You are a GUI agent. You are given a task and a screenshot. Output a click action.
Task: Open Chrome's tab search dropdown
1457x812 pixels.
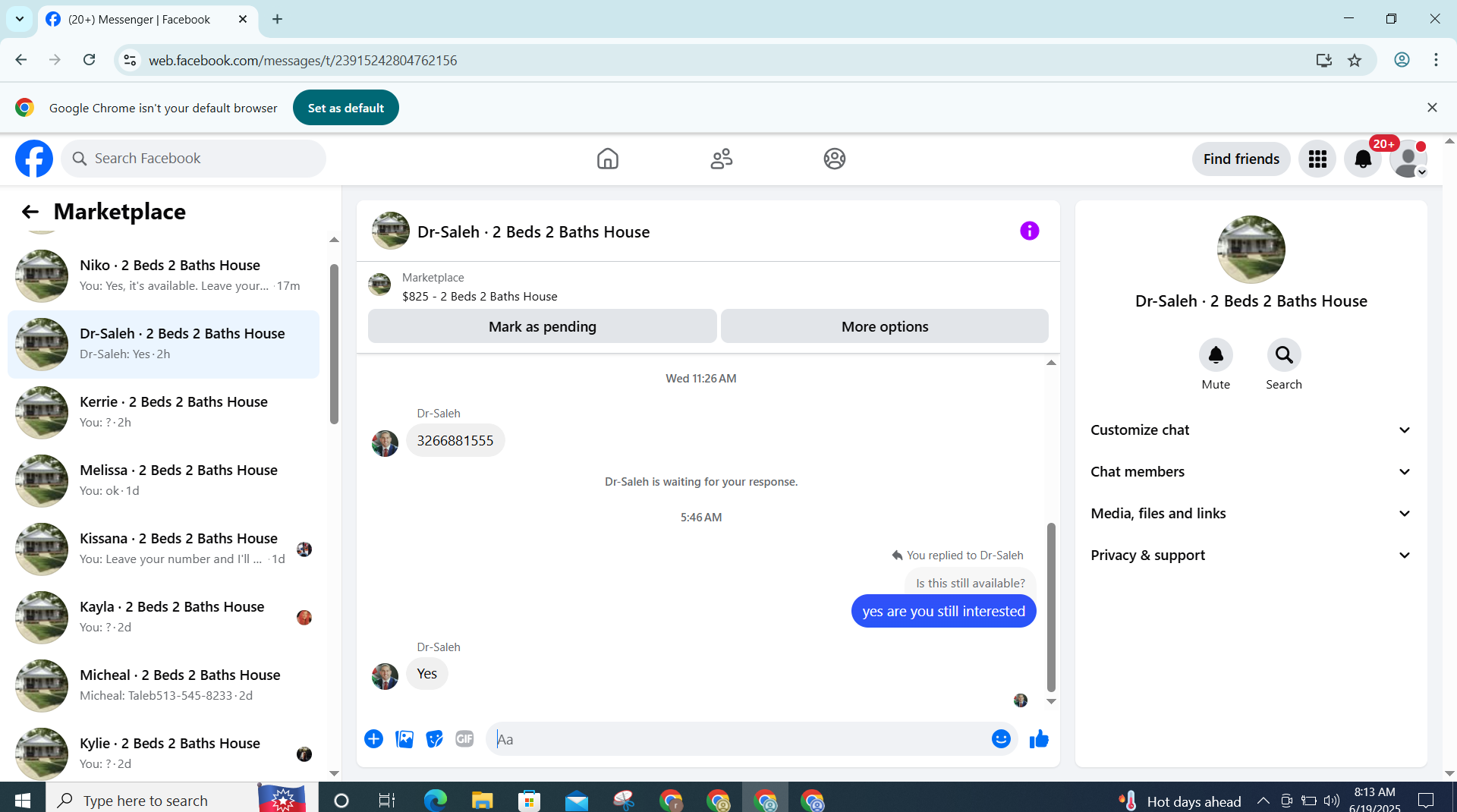pos(20,19)
